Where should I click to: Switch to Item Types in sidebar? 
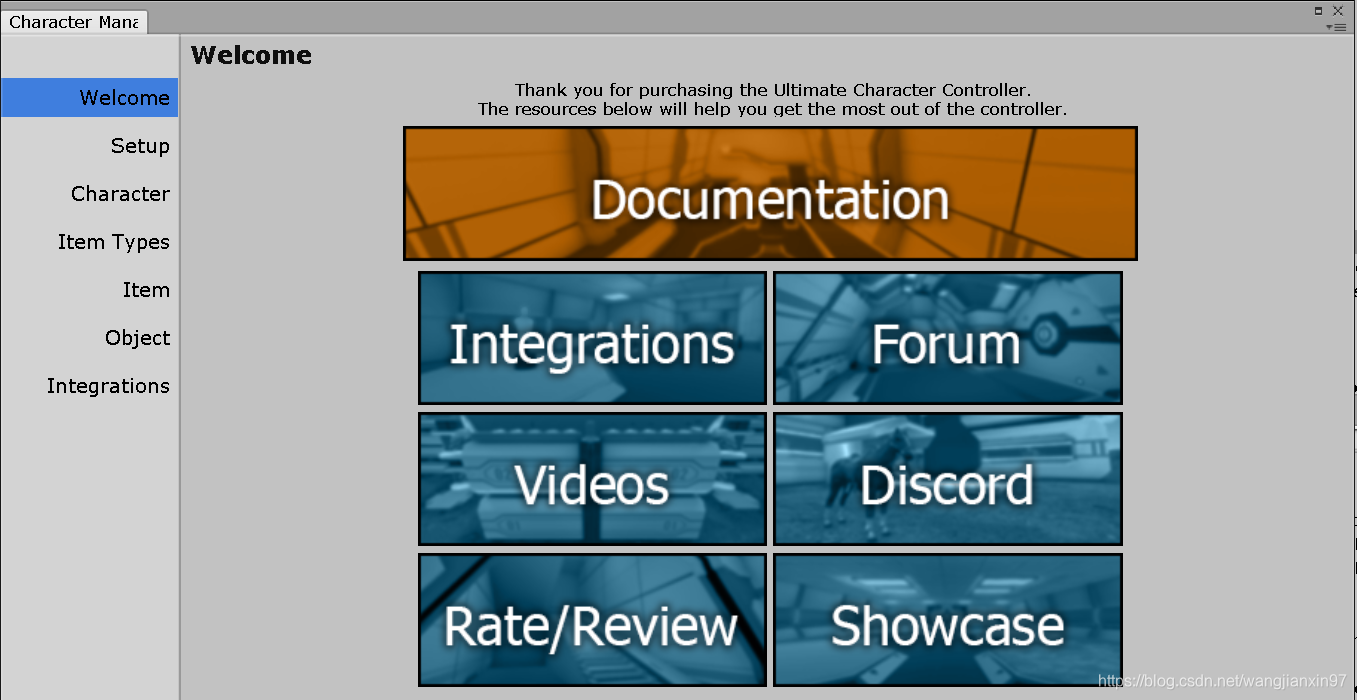coord(90,242)
